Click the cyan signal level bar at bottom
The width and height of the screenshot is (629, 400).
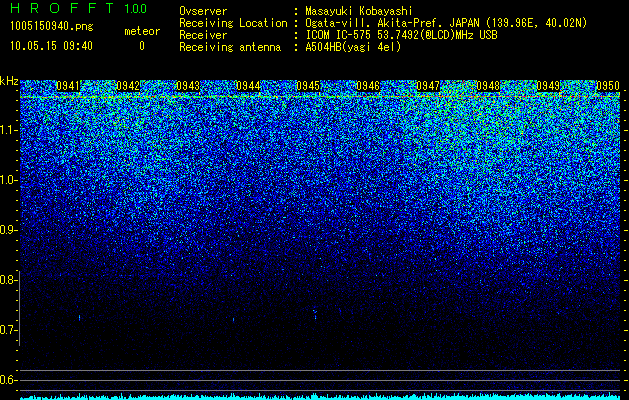(x=321, y=397)
